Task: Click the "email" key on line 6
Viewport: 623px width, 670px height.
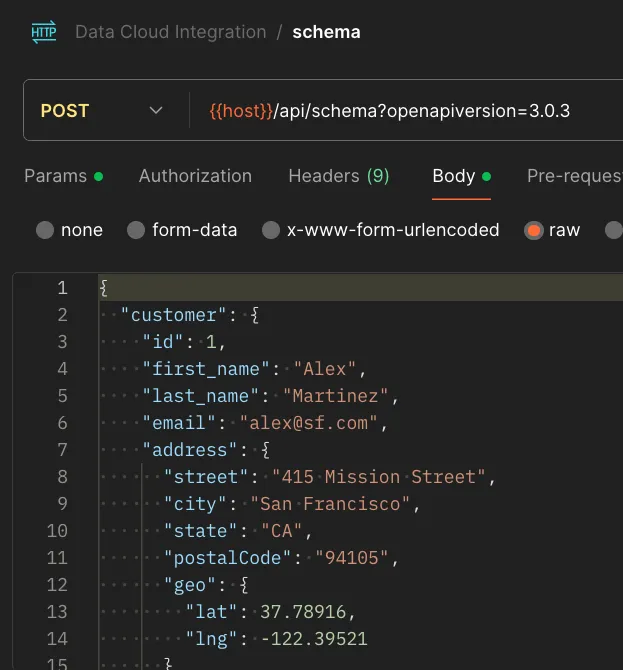Action: point(179,423)
